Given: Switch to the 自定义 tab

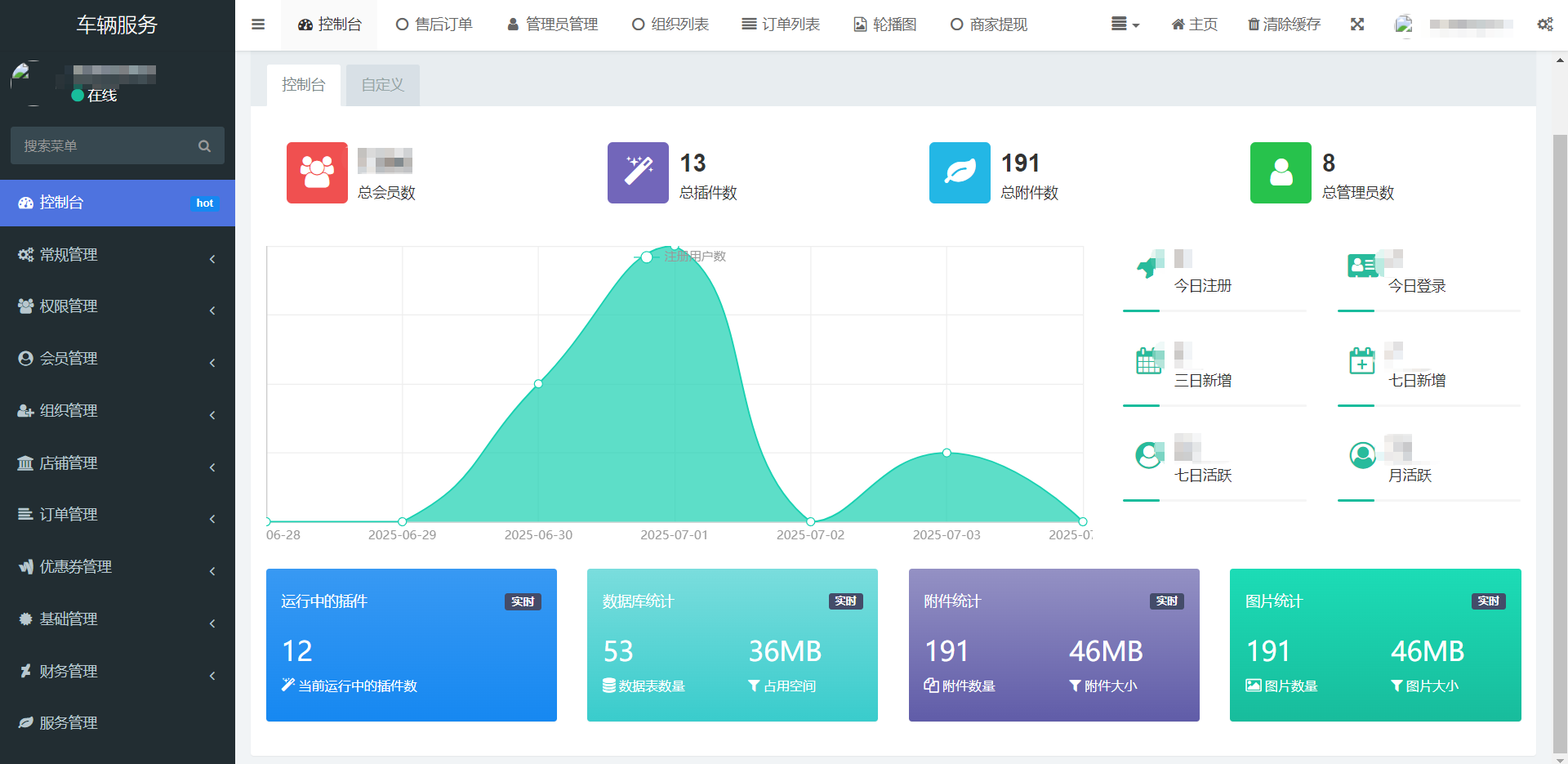Looking at the screenshot, I should coord(382,85).
